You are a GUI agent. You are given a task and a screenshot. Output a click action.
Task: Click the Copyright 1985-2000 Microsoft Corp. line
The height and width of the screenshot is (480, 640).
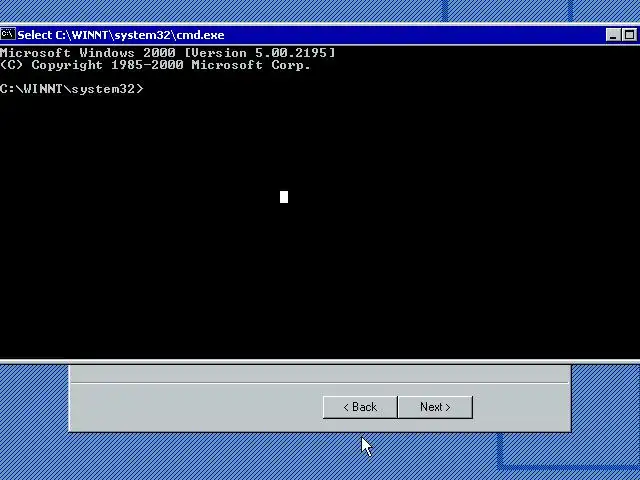(x=155, y=65)
